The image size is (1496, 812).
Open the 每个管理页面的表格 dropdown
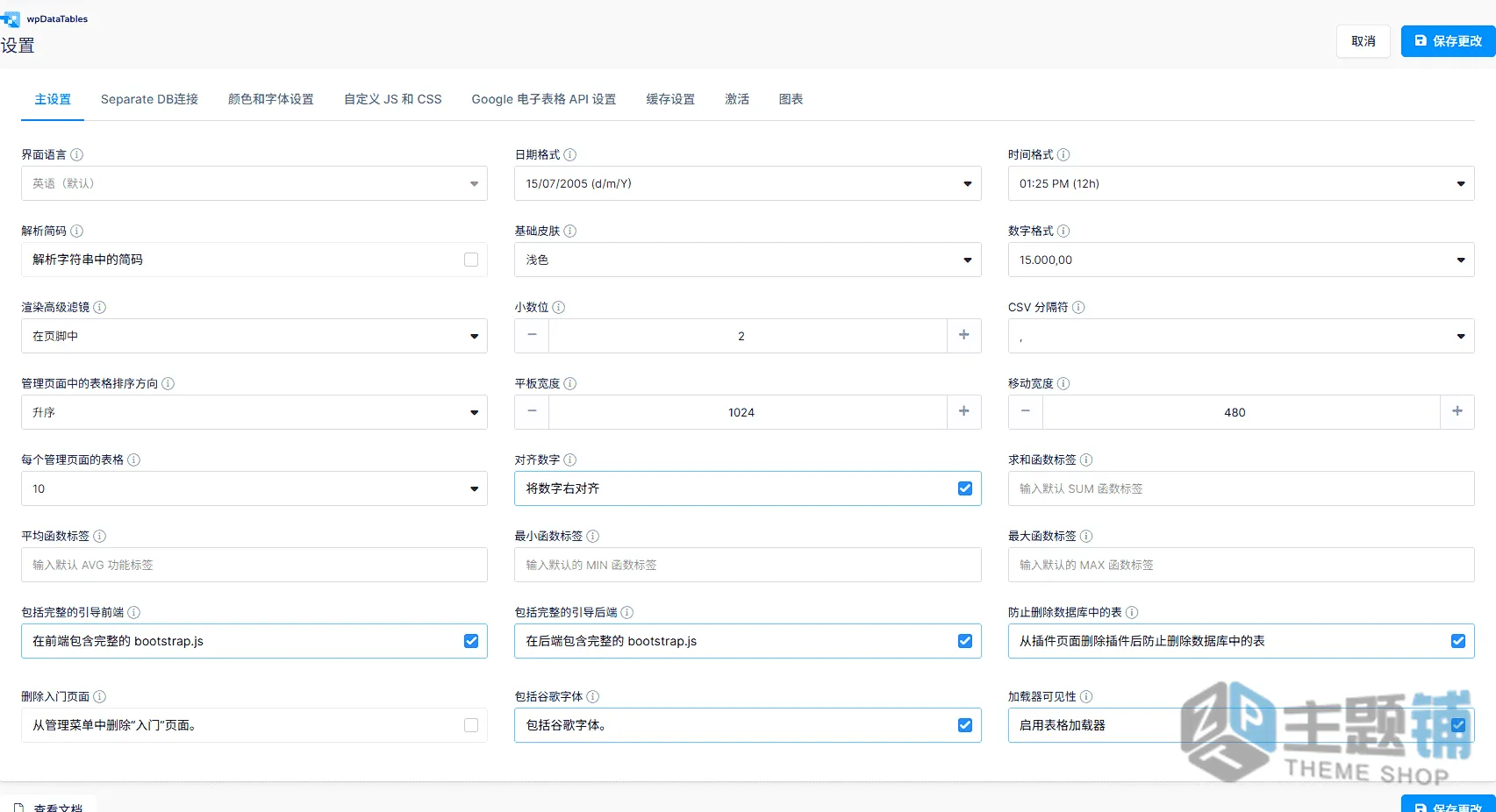(254, 488)
